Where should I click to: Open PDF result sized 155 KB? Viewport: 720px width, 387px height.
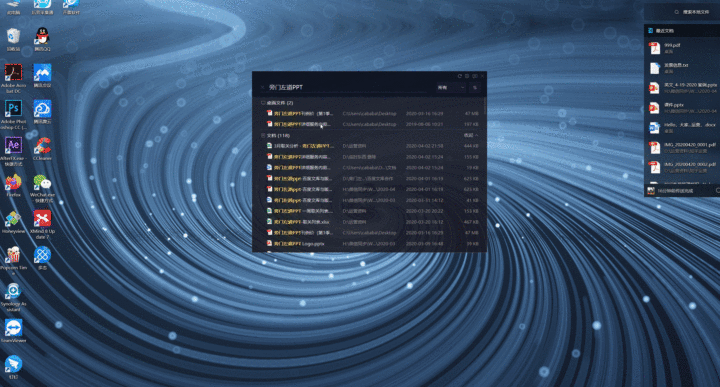[372, 157]
